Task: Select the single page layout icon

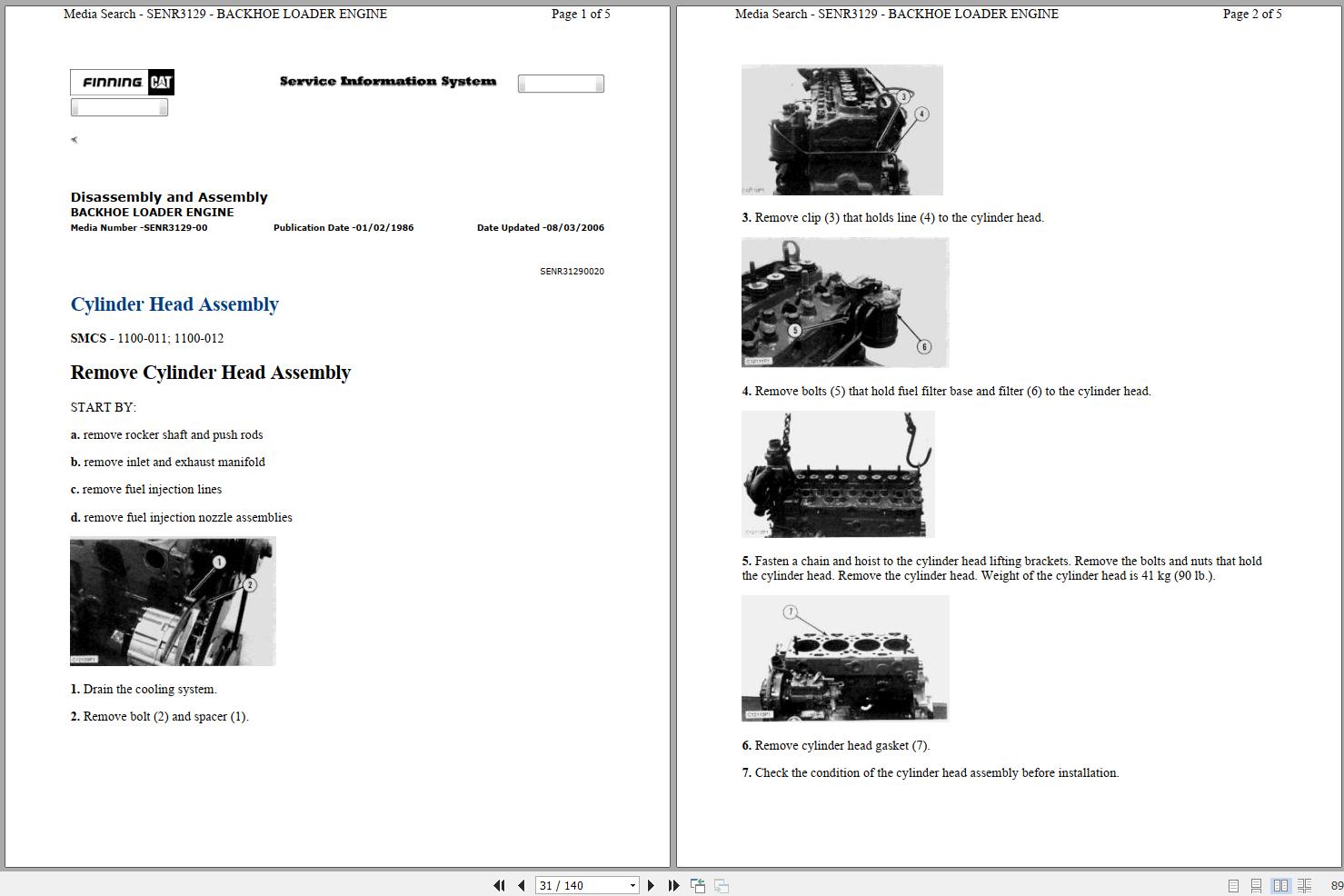Action: click(1234, 884)
